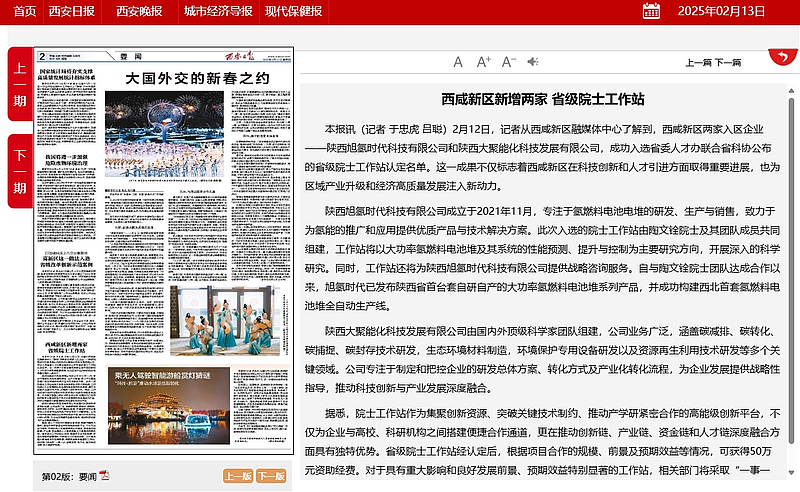This screenshot has height=492, width=800.
Task: Open 大国外交的新春之约 headline on page thumbnail
Action: pyautogui.click(x=197, y=78)
